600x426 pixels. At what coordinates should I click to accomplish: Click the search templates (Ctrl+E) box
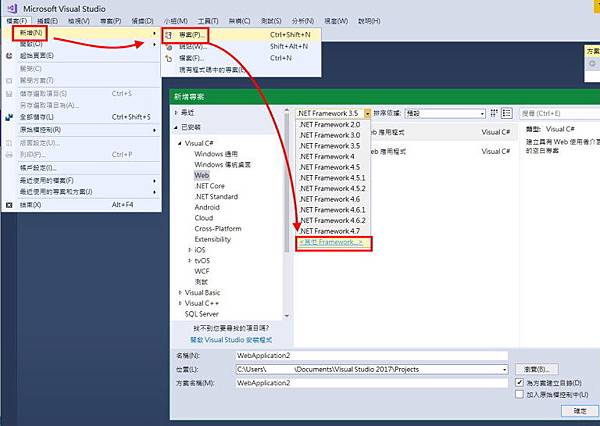(560, 113)
